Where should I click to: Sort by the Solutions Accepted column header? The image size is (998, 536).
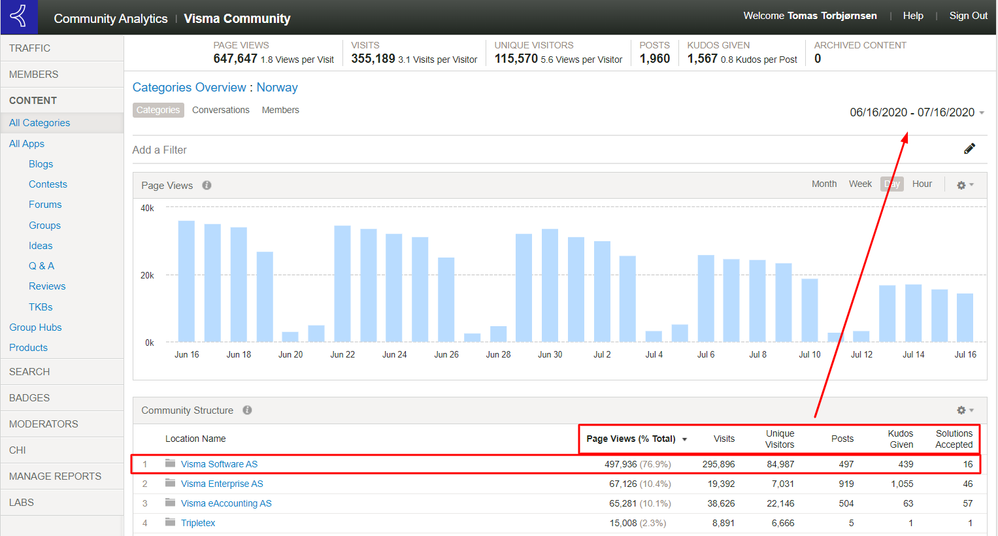[954, 439]
